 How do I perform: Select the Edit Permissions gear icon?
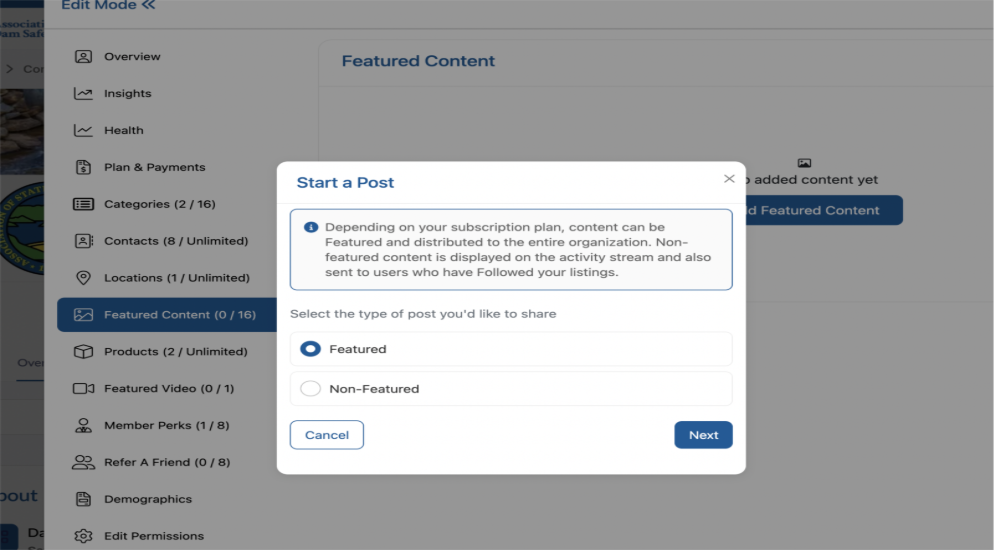point(84,536)
